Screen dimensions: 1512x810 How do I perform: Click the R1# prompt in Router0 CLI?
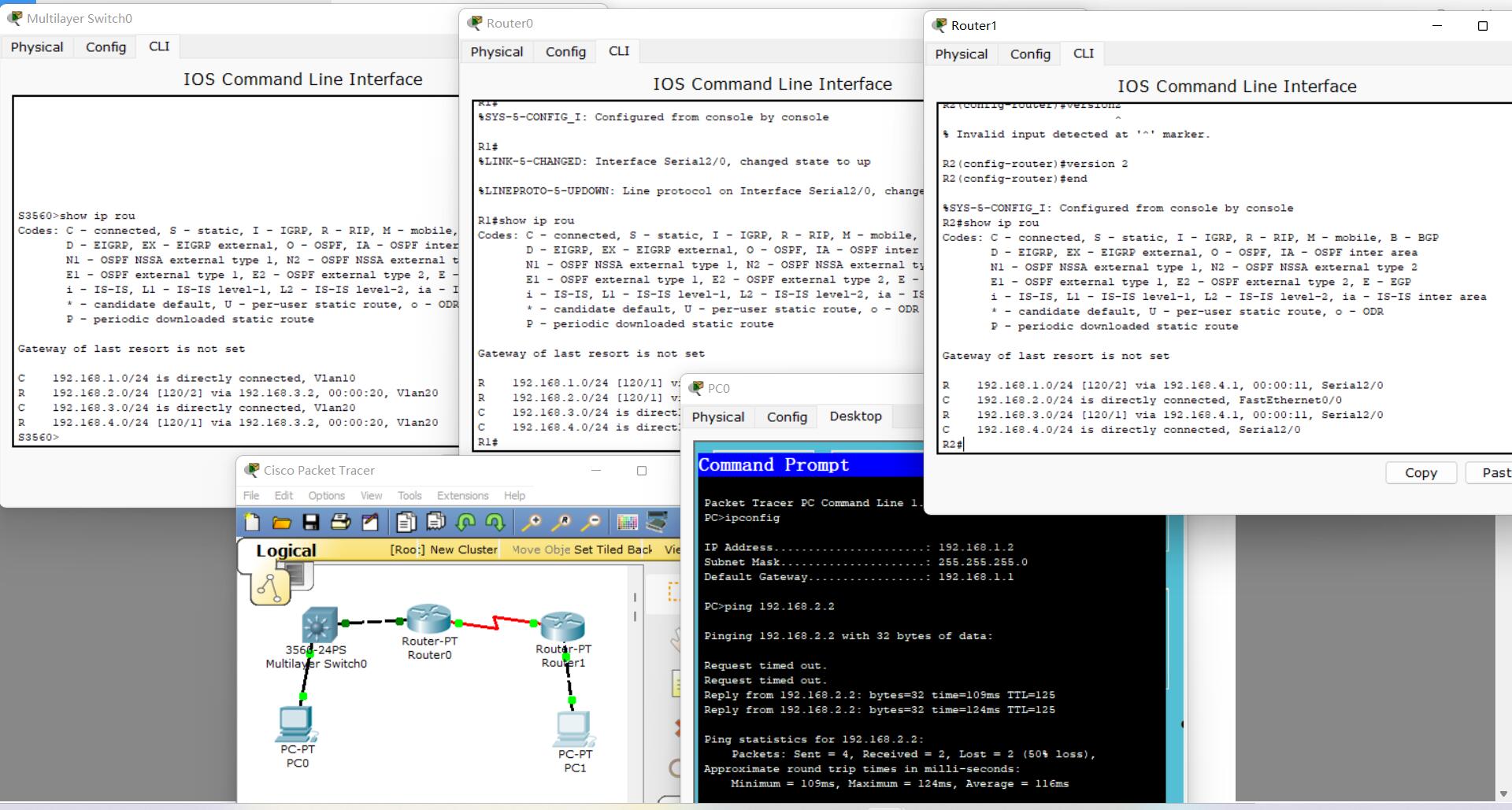[487, 442]
